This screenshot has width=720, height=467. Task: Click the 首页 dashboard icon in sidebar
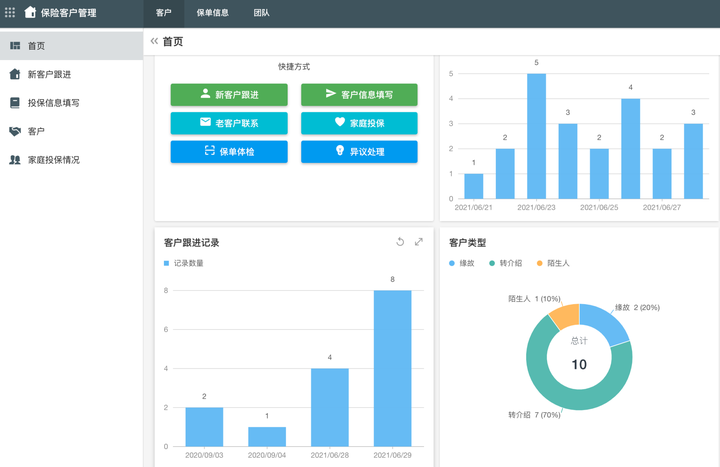tap(15, 45)
